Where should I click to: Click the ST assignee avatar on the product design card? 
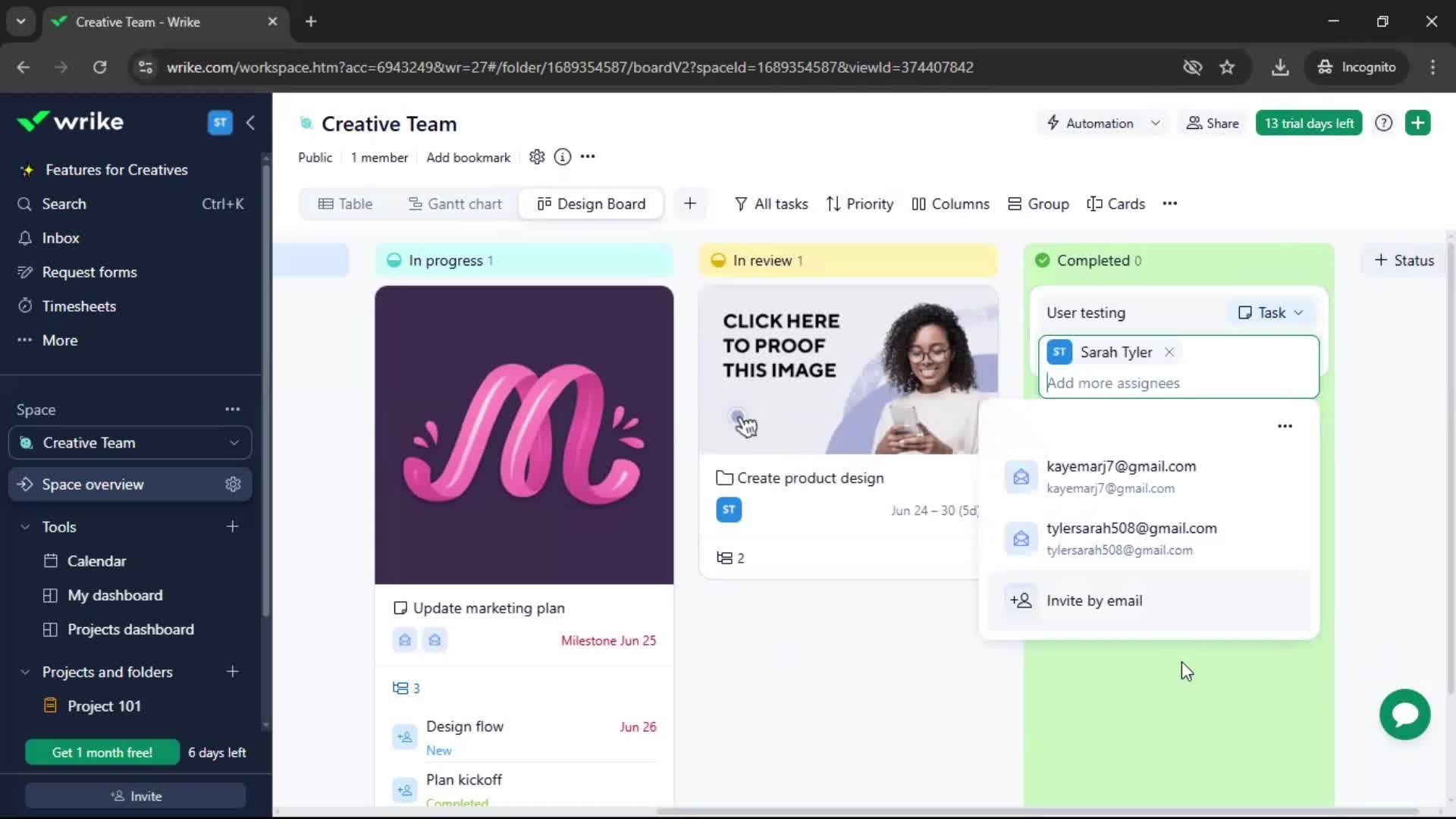pyautogui.click(x=729, y=510)
